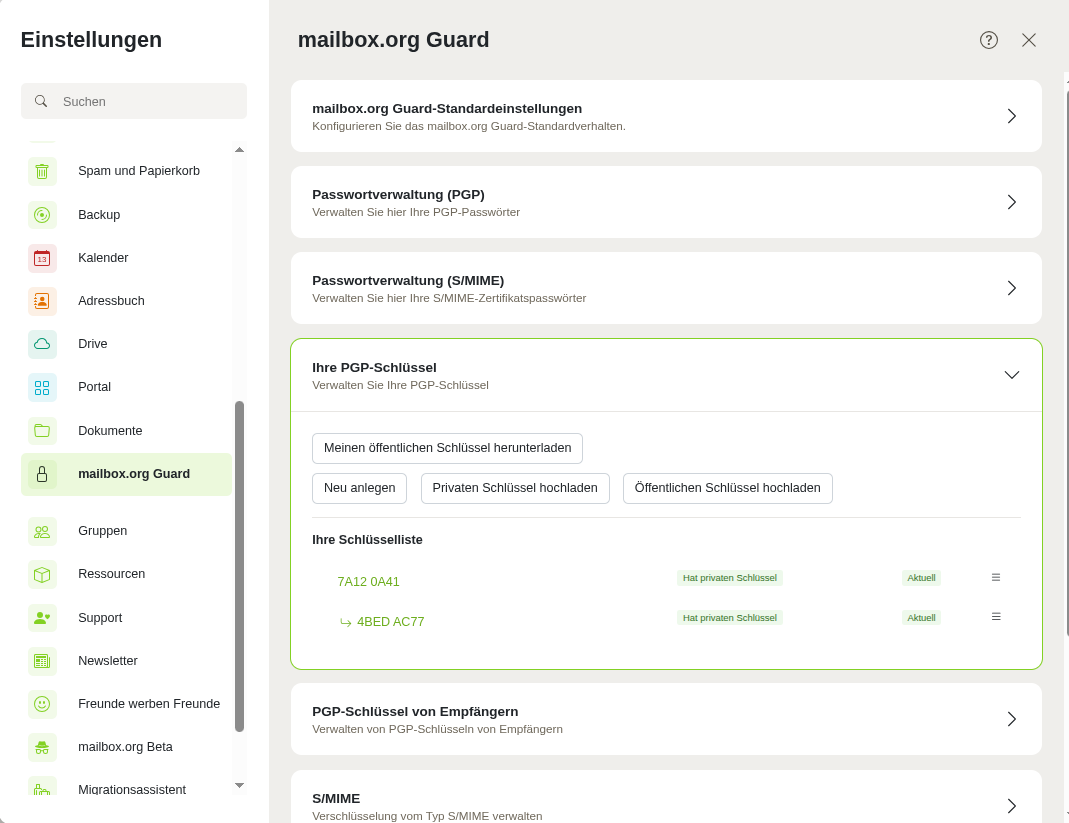Click Hat privaten Schlüssel badge for 7A12 0A41
Screen dimensions: 1069x823
tap(729, 578)
